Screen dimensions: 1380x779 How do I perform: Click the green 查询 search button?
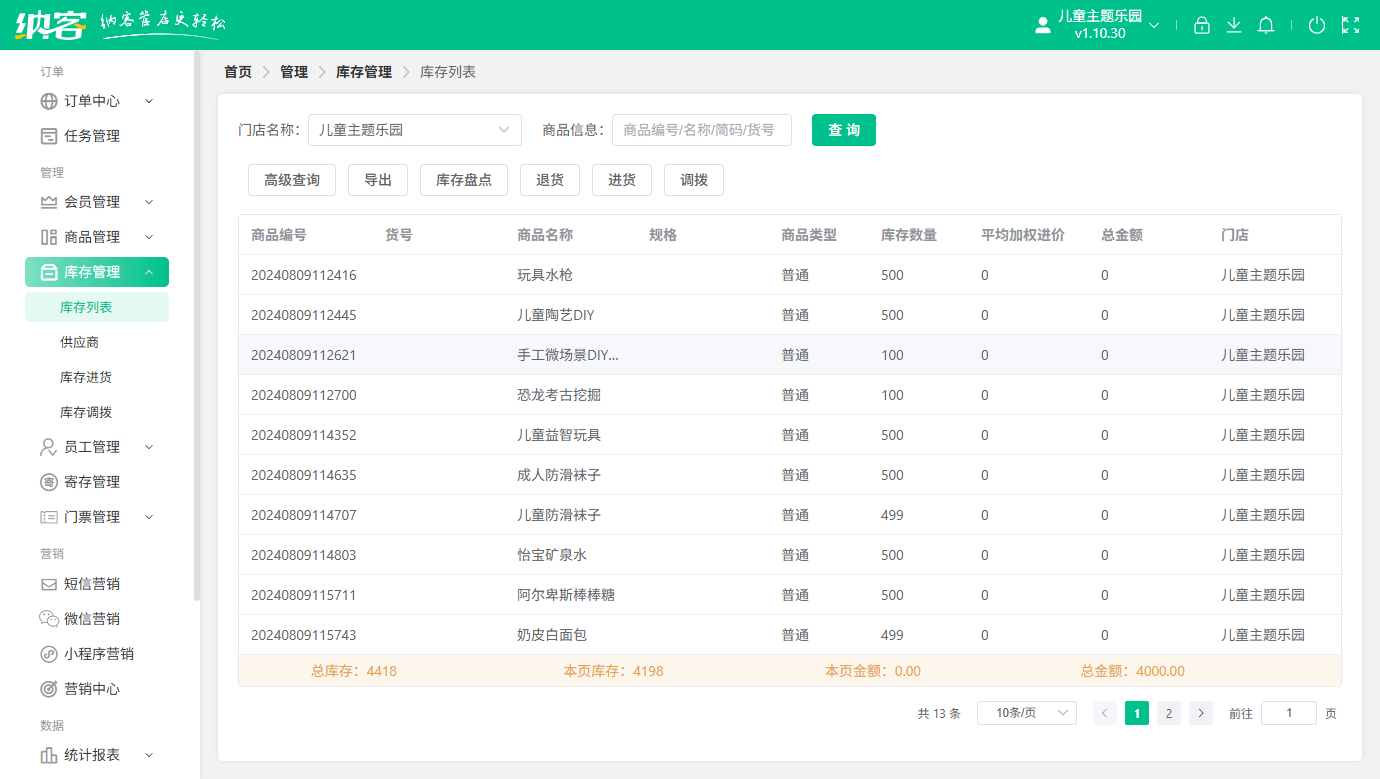point(843,130)
